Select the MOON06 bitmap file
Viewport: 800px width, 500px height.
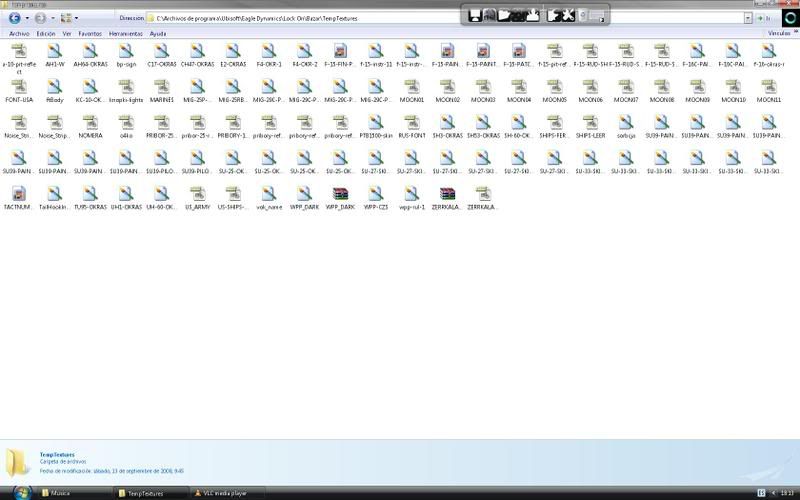(x=590, y=91)
